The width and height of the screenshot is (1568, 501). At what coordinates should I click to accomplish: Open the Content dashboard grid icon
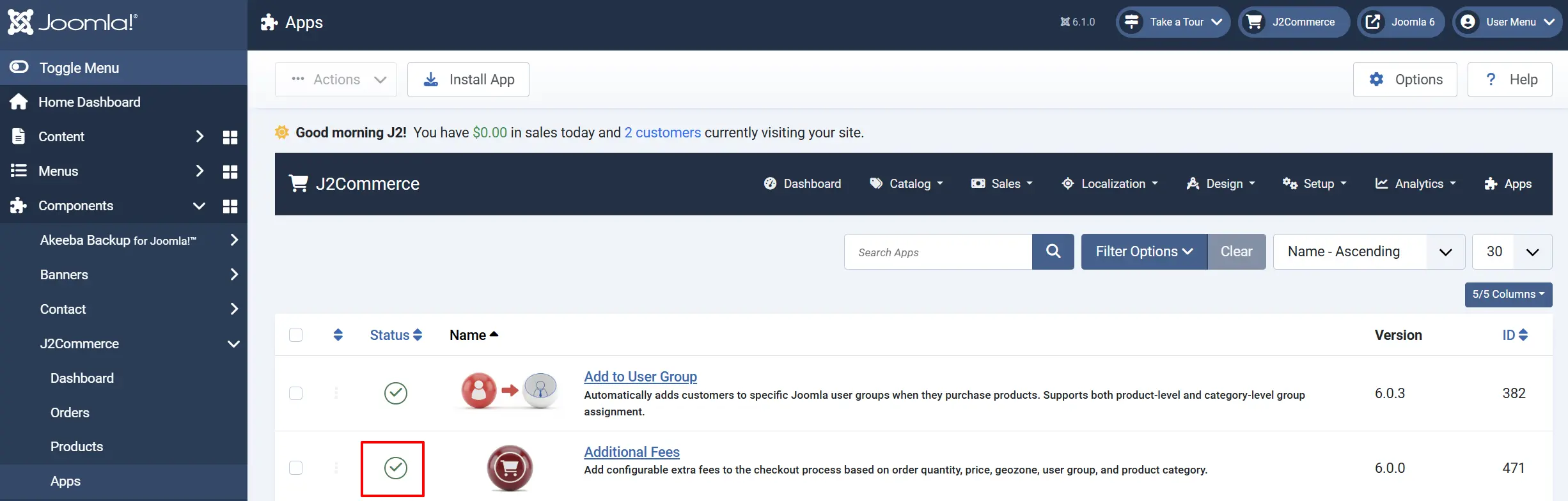click(x=230, y=137)
